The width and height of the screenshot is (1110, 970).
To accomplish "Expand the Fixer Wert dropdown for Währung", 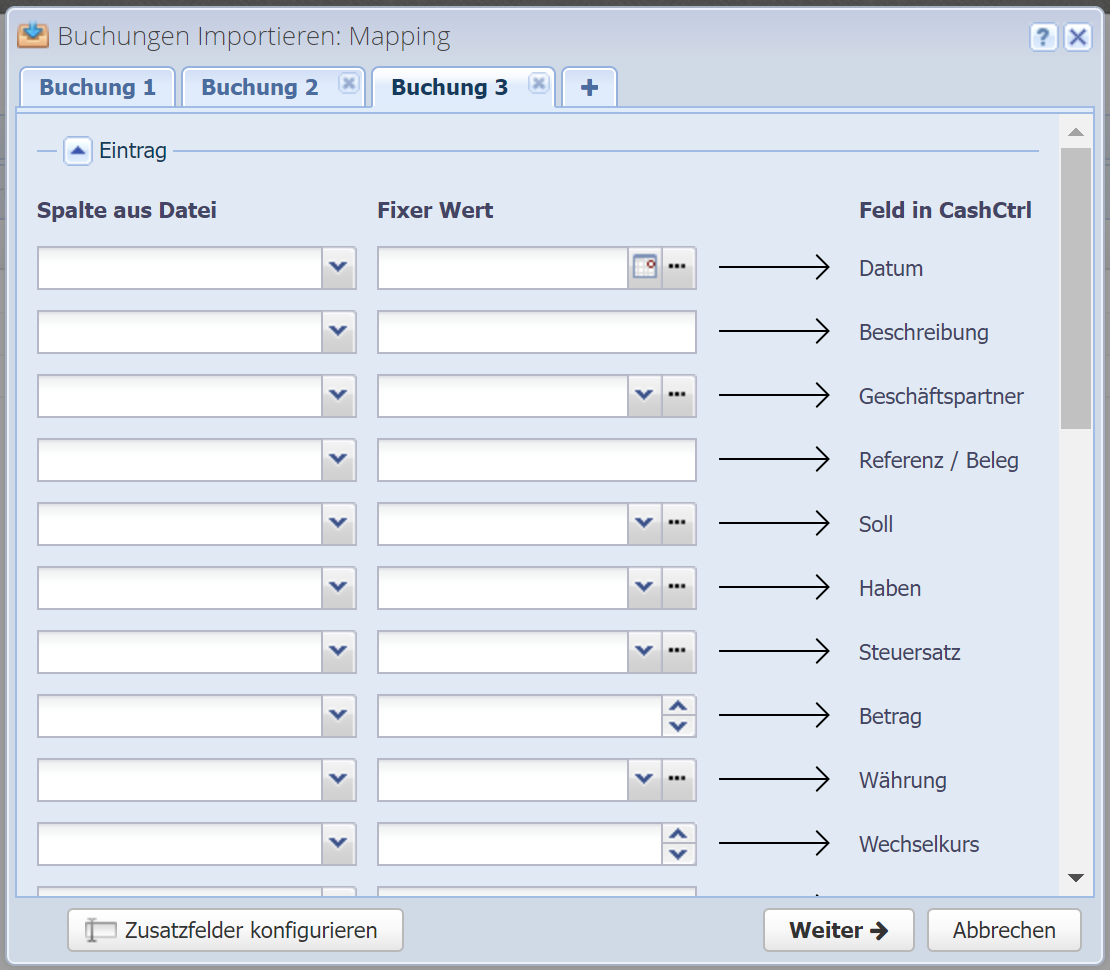I will coord(644,780).
